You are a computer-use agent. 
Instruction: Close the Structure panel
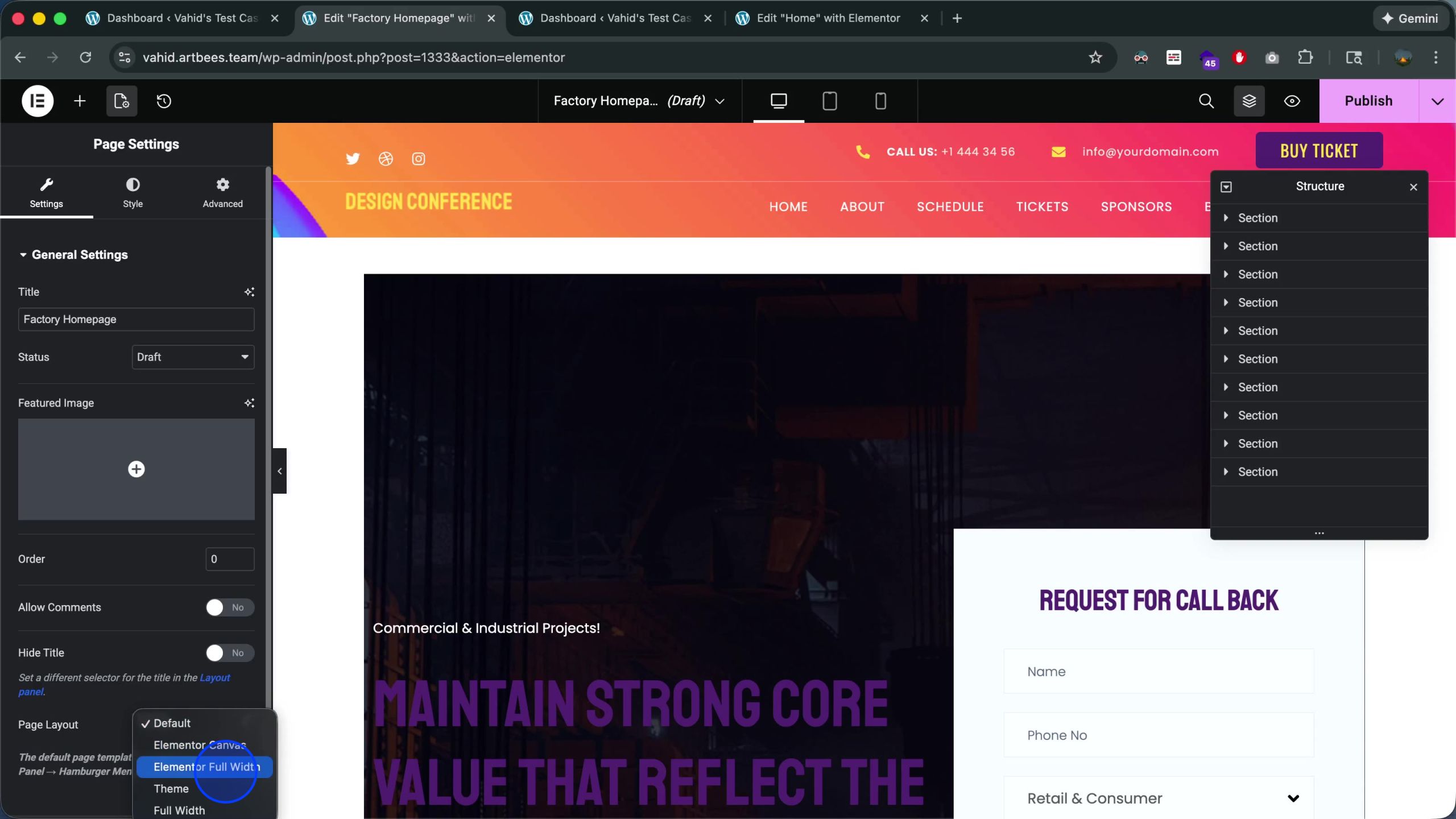coord(1413,187)
